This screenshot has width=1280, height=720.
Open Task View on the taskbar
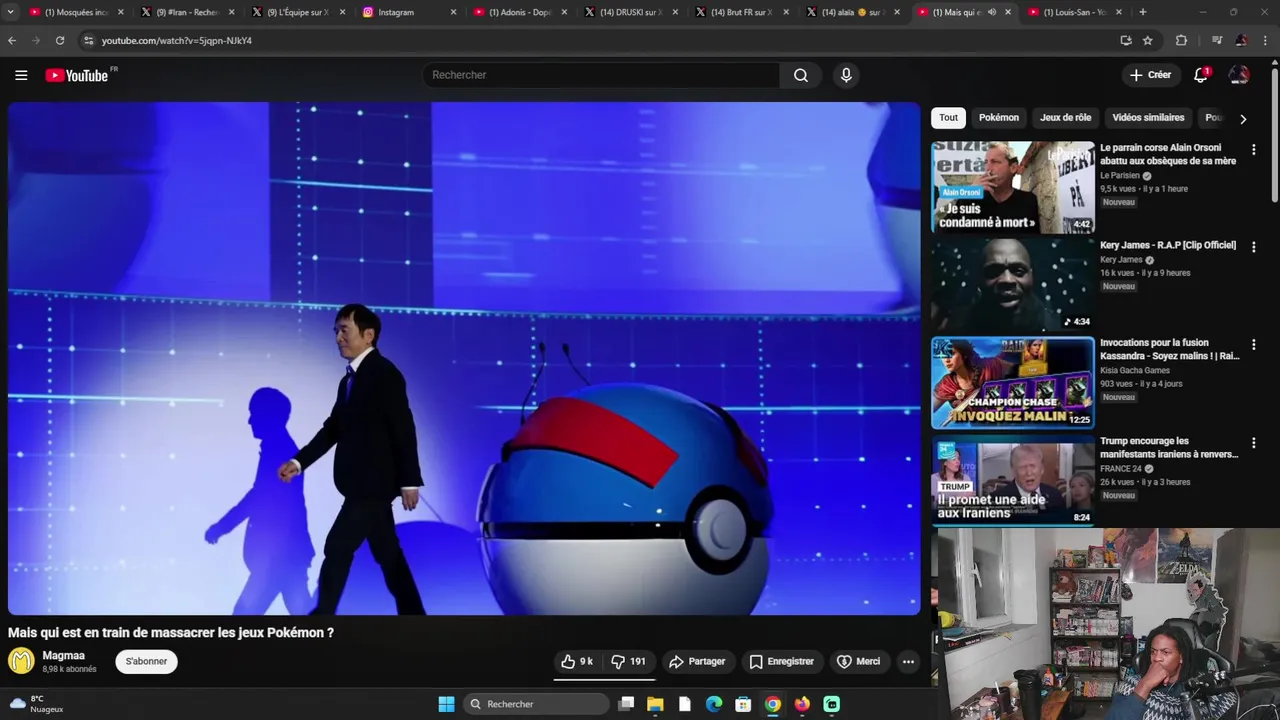(626, 704)
